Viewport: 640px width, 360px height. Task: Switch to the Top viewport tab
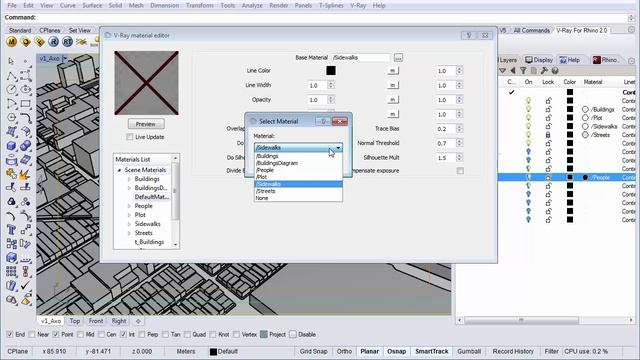[75, 321]
